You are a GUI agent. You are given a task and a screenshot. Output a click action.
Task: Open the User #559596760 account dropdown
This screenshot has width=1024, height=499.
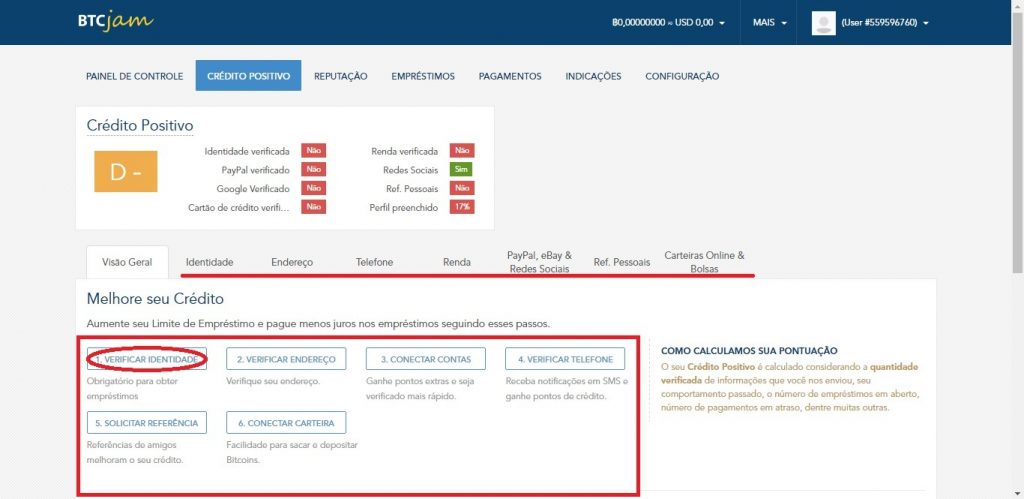pyautogui.click(x=885, y=22)
